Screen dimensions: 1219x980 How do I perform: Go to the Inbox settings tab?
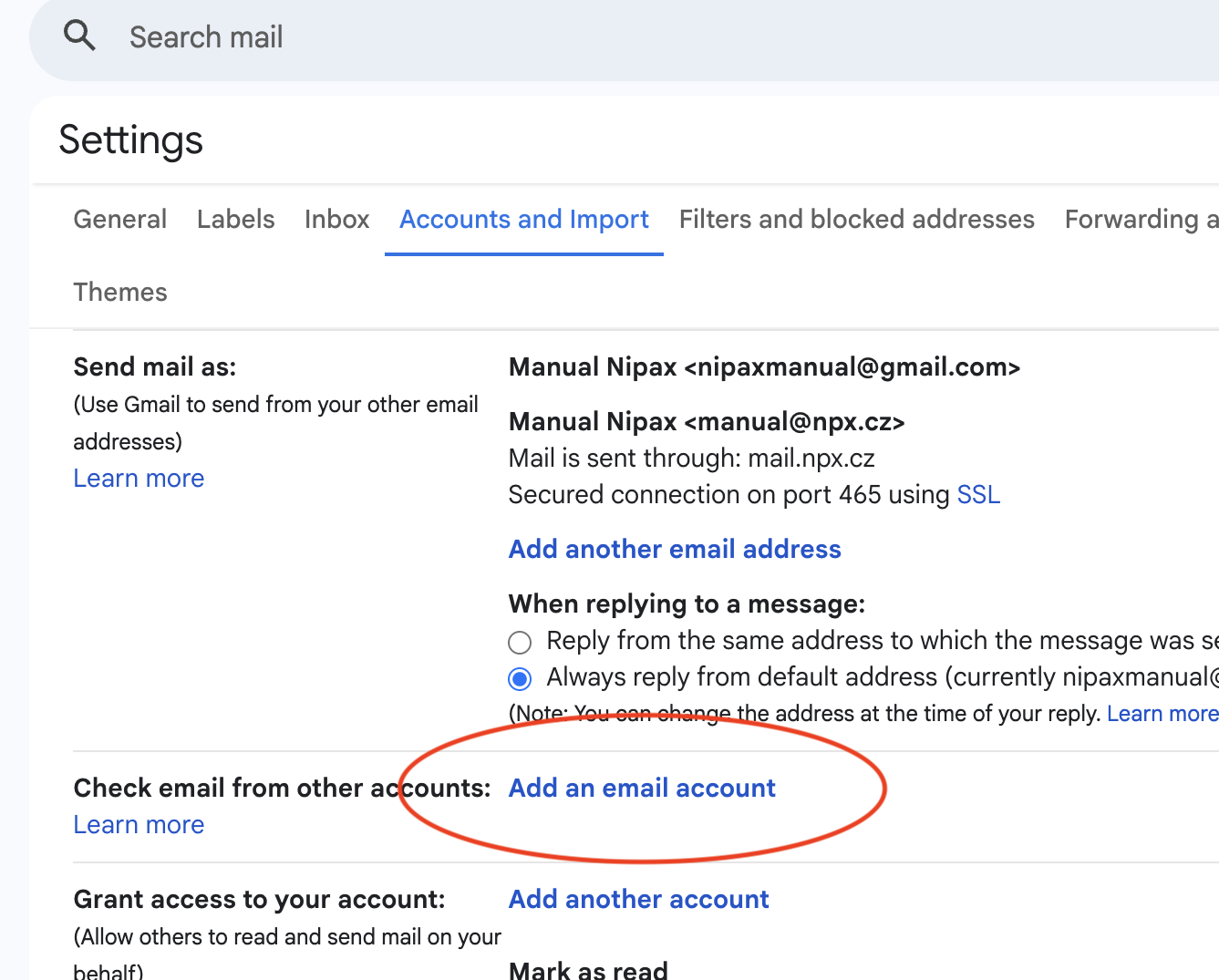(x=336, y=220)
